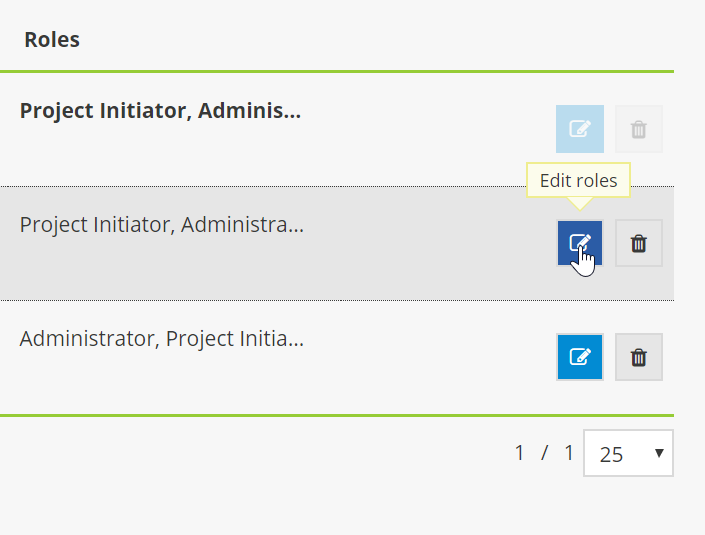Delete the Administrator, Project Initia... row
This screenshot has height=535, width=705.
click(639, 357)
